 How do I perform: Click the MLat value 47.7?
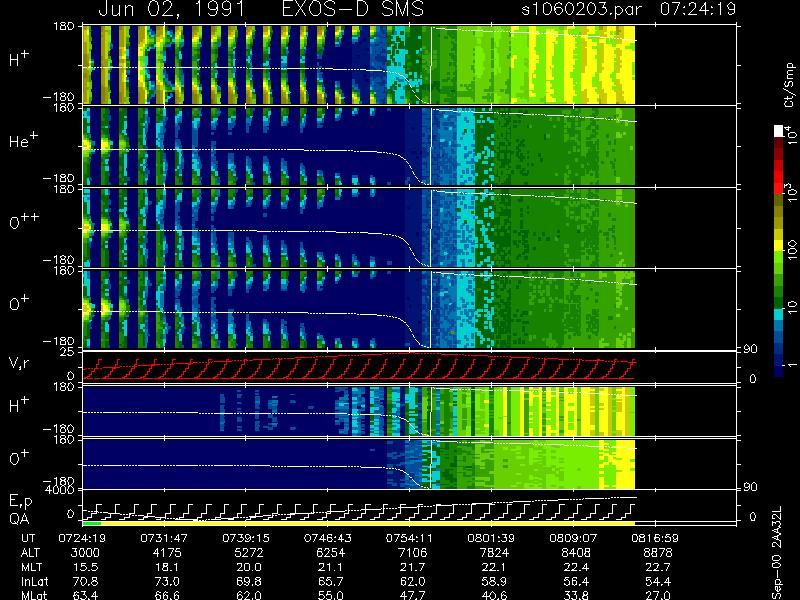[412, 595]
